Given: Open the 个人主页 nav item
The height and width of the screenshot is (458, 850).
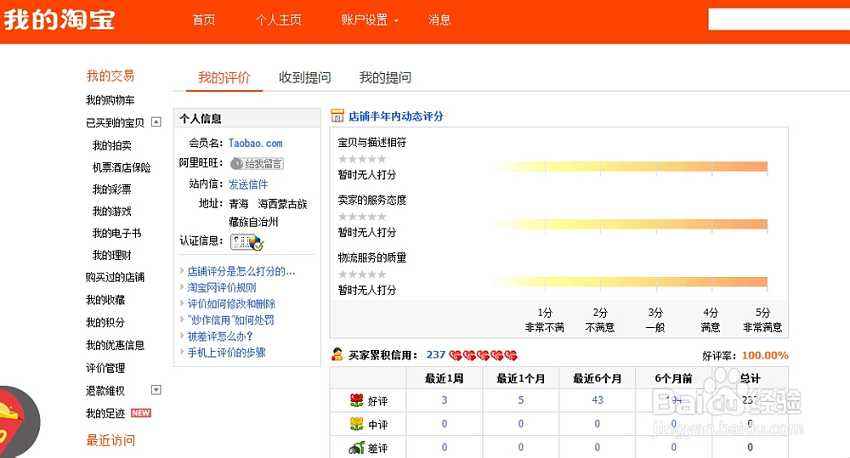Looking at the screenshot, I should point(279,20).
